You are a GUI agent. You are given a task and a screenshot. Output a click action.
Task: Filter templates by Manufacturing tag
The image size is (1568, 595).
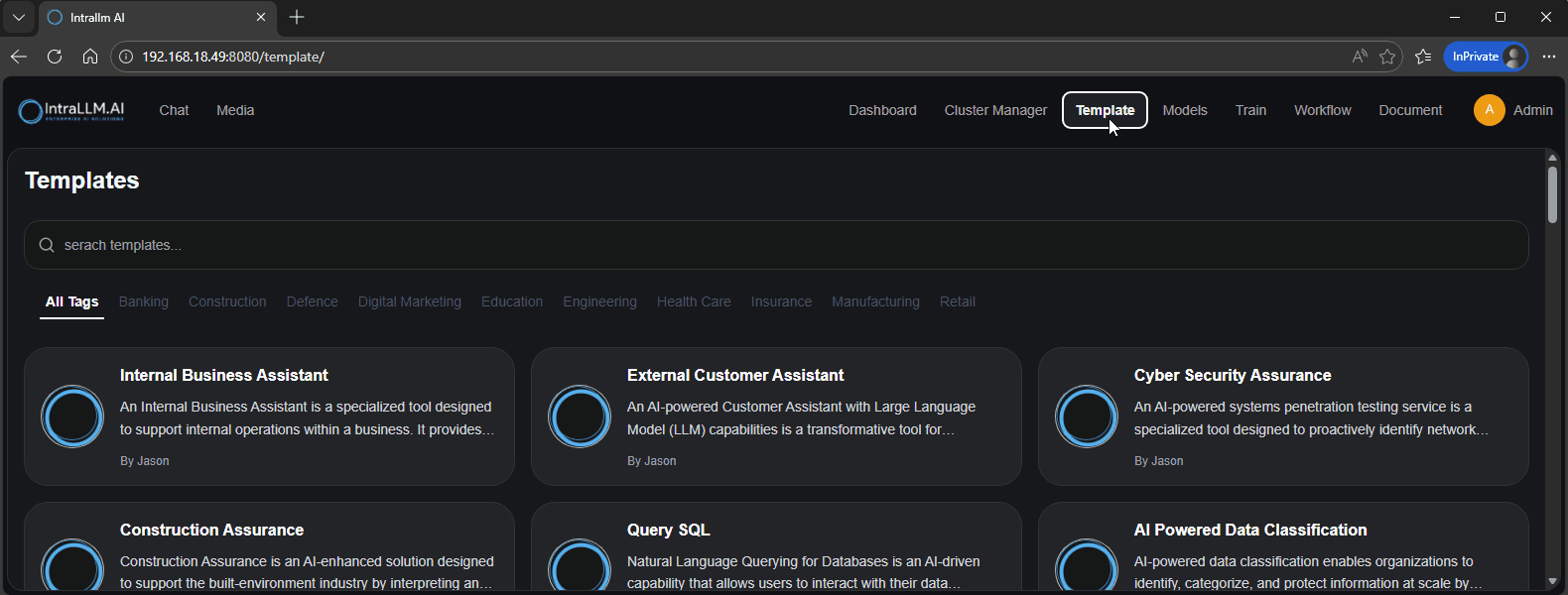pyautogui.click(x=875, y=301)
